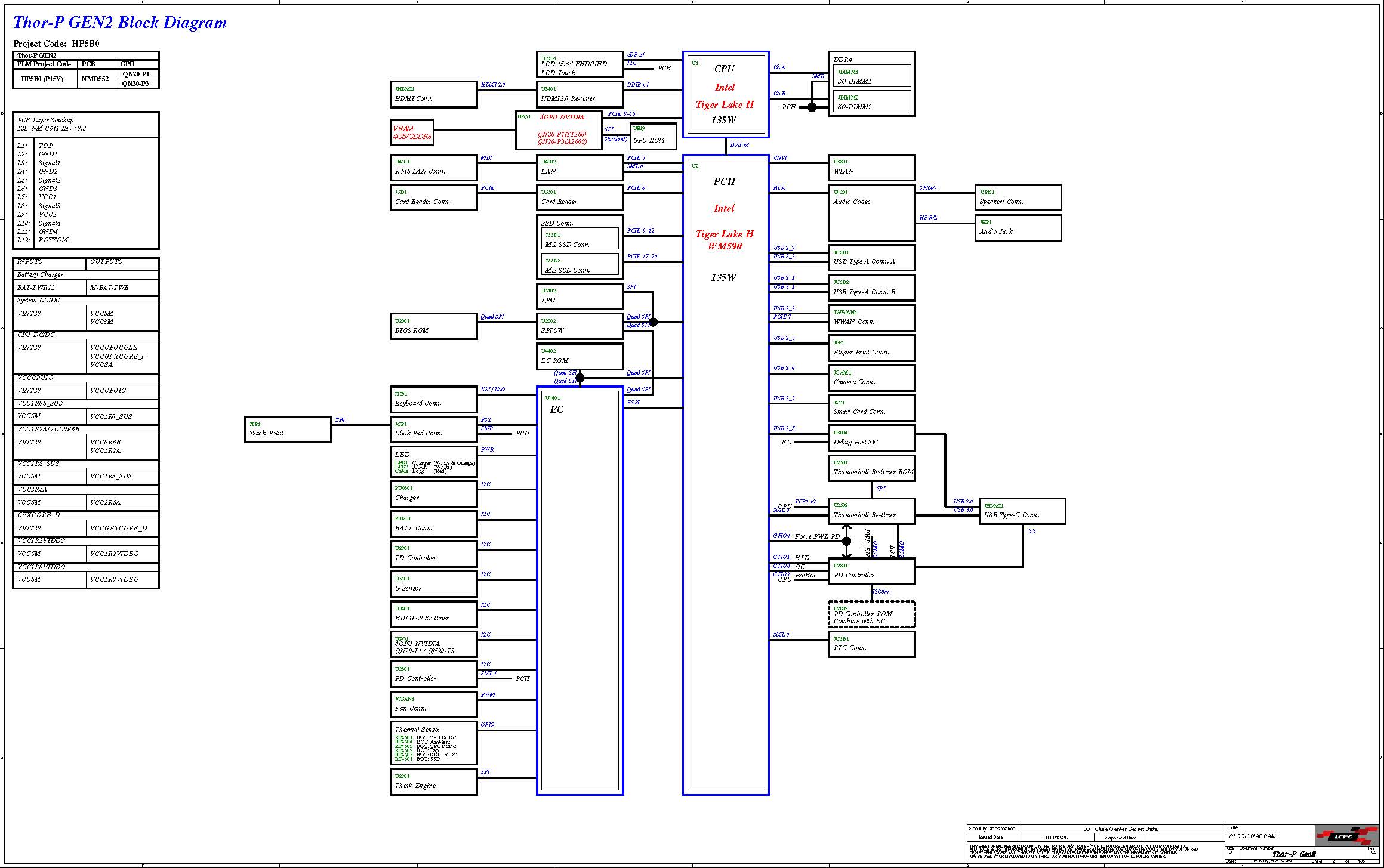The width and height of the screenshot is (1384, 868).
Task: Select the CPU Intel Tiger Lake H block
Action: click(725, 94)
